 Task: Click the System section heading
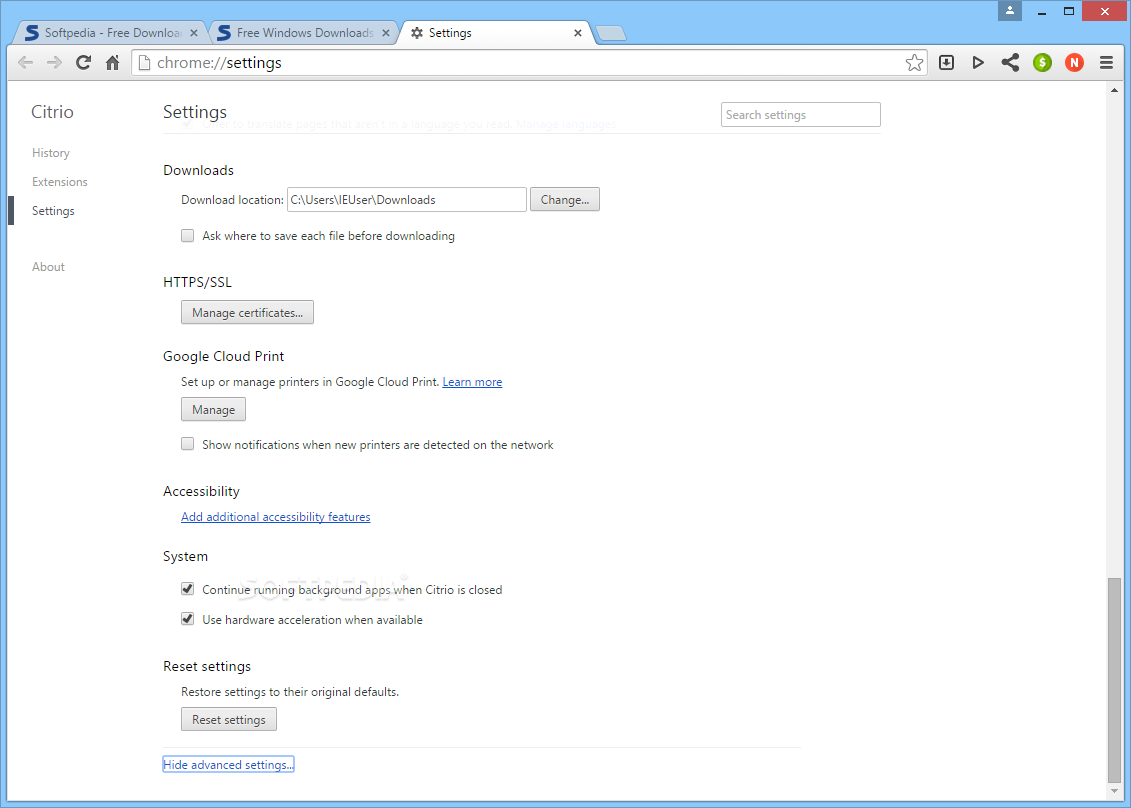185,556
